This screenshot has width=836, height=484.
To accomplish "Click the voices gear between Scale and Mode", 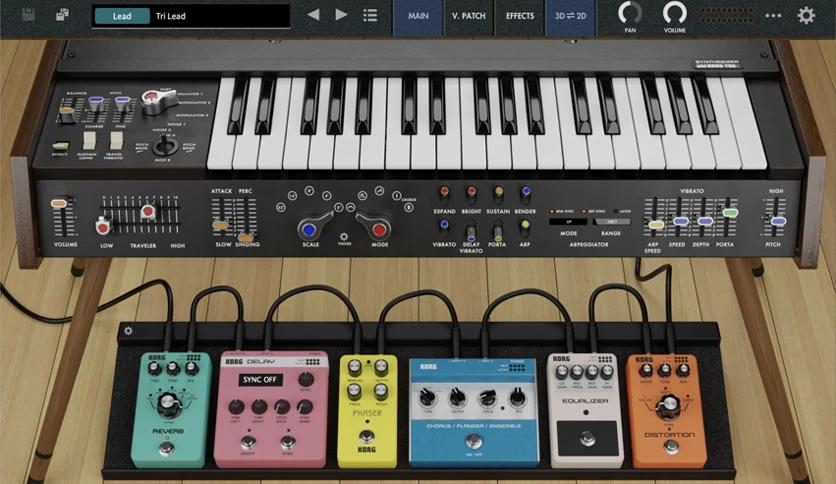I will (x=344, y=236).
